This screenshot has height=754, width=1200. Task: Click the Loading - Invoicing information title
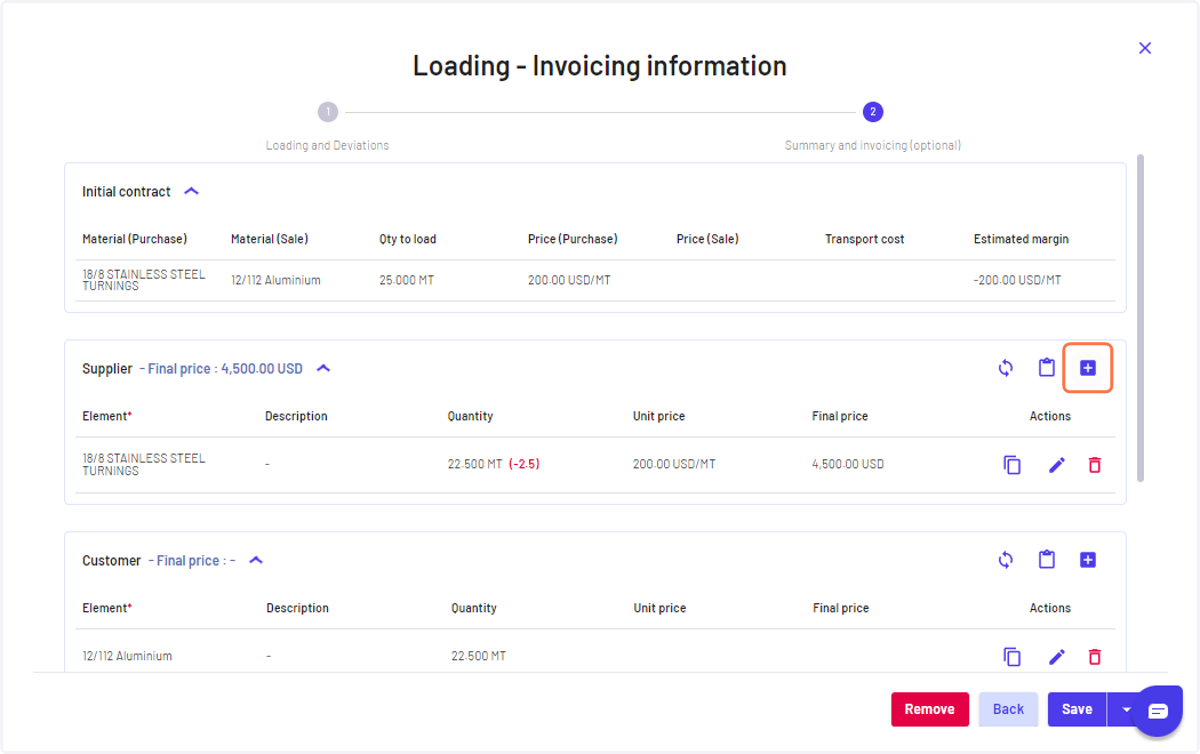600,66
